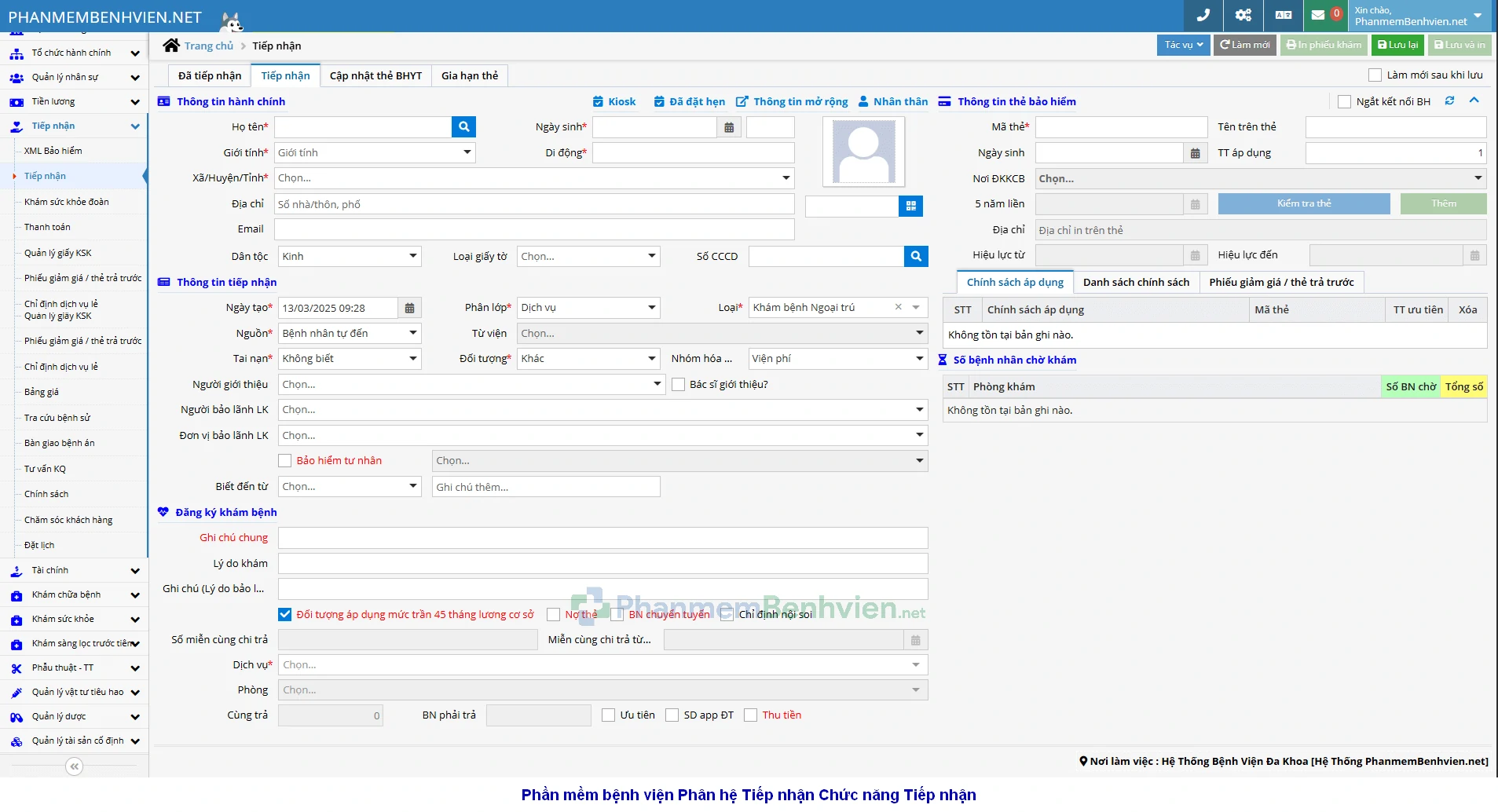Screen dimensions: 1498x812
Task: Open the Giới tính dropdown
Action: point(375,152)
